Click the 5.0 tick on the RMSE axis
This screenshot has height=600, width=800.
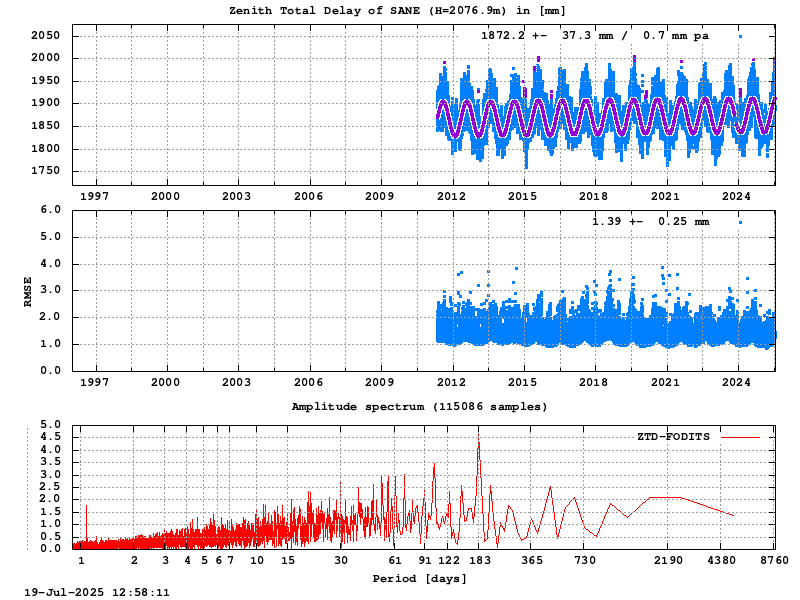50,237
